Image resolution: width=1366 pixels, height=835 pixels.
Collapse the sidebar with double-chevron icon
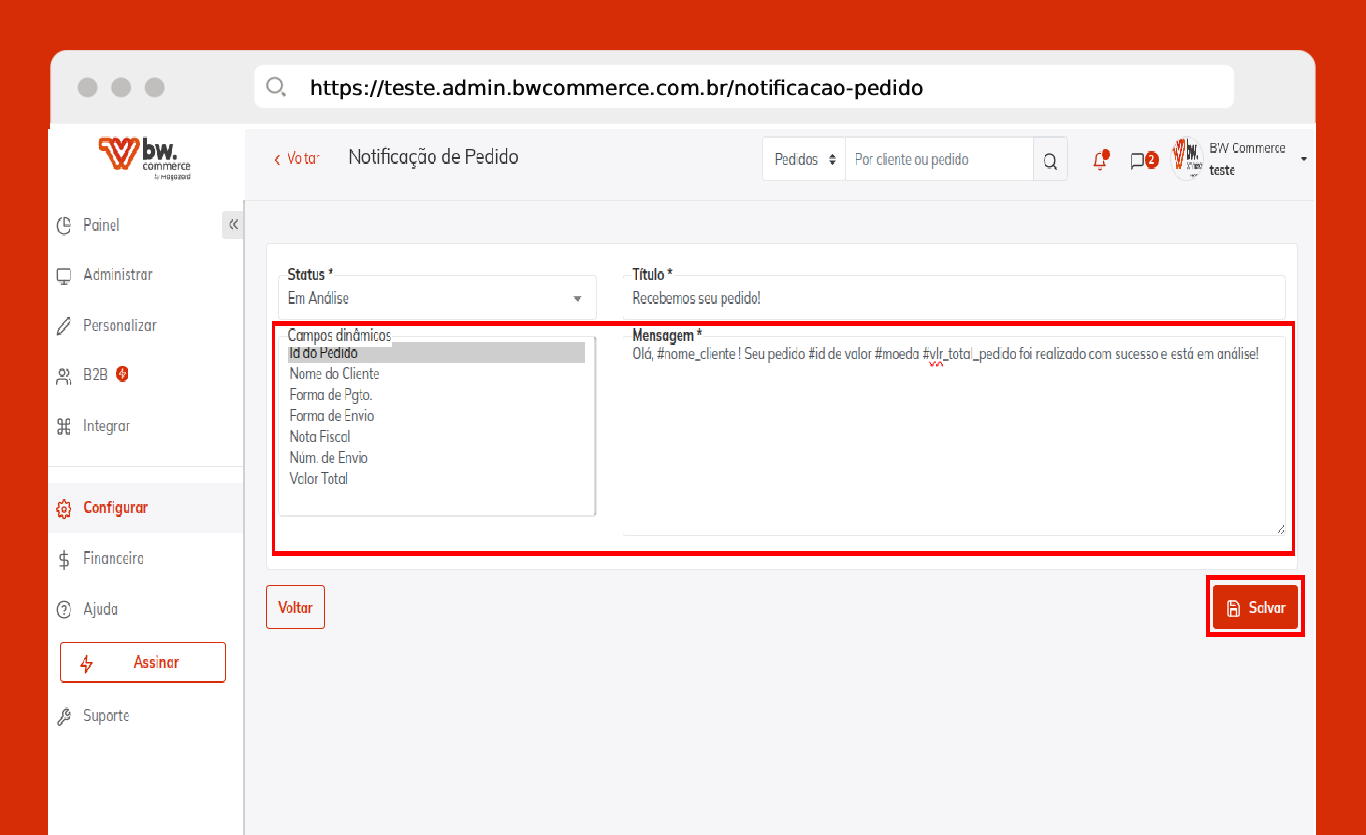point(233,225)
